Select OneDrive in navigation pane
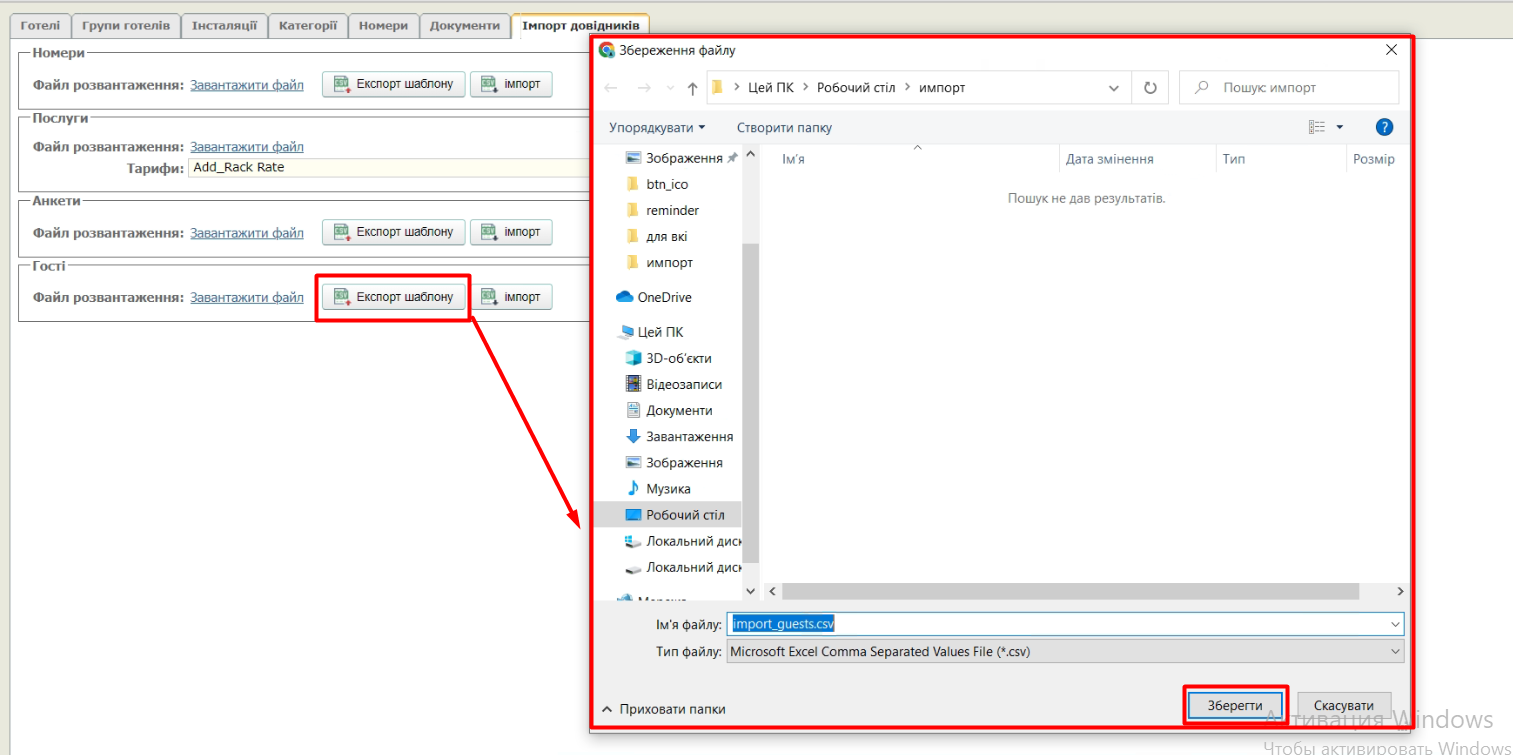This screenshot has height=755, width=1513. coord(664,297)
